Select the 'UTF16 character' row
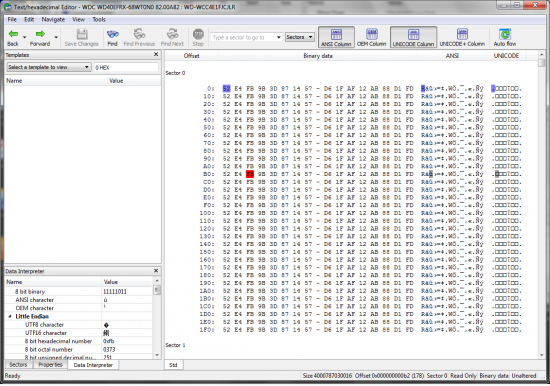Viewport: 550px width, 386px height. coord(79,333)
